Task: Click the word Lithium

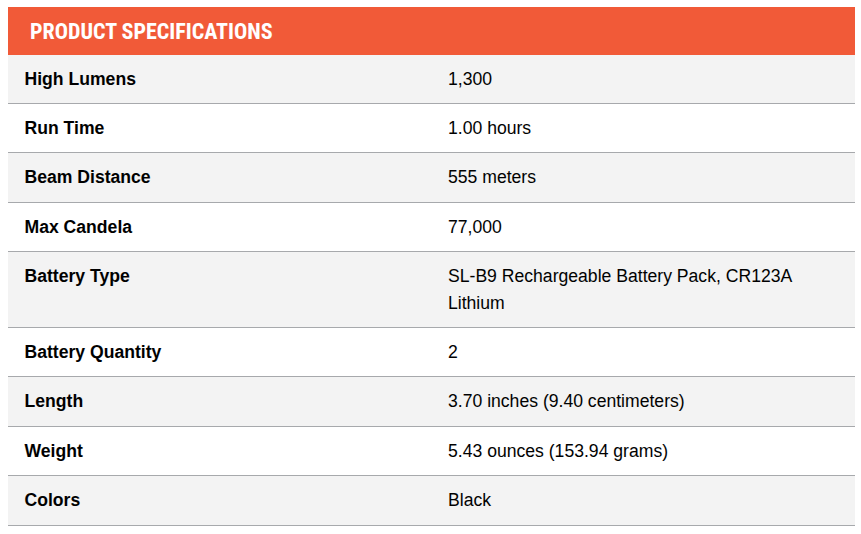Action: point(476,303)
